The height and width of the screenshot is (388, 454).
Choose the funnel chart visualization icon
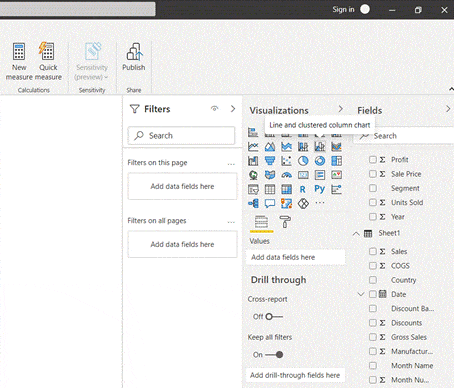[270, 161]
